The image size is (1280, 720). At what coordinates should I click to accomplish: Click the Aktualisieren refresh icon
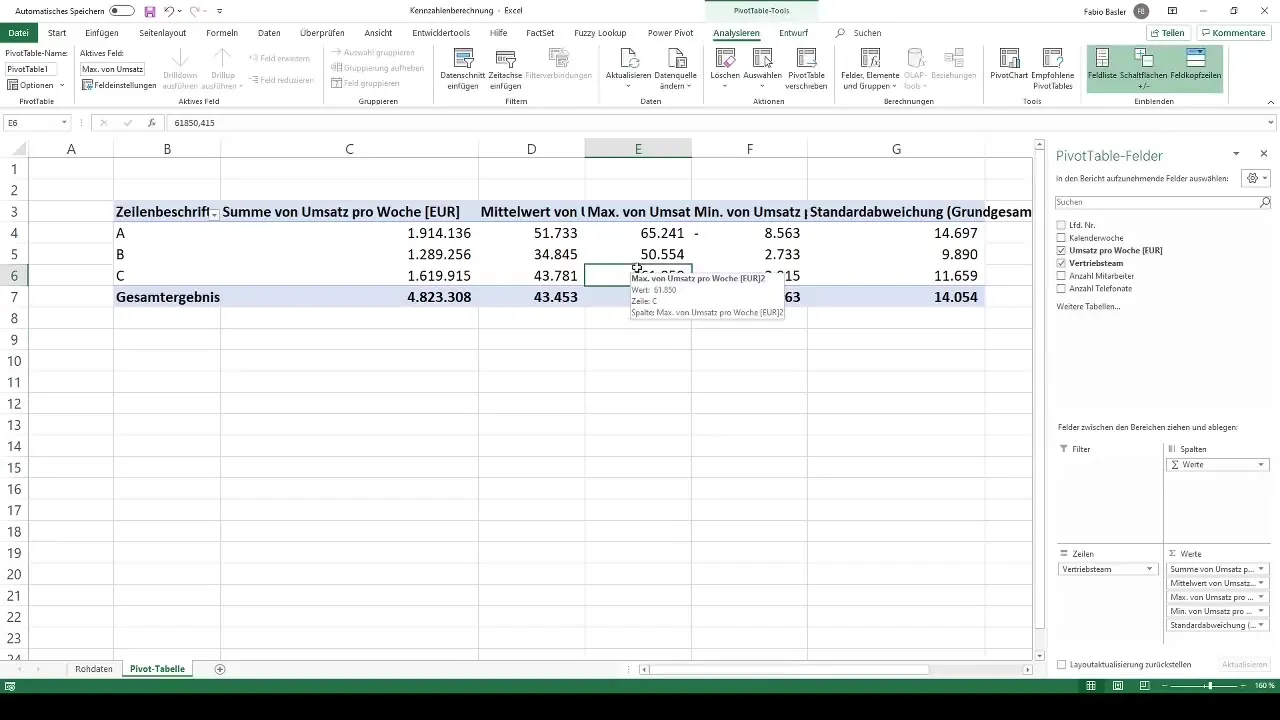click(629, 58)
